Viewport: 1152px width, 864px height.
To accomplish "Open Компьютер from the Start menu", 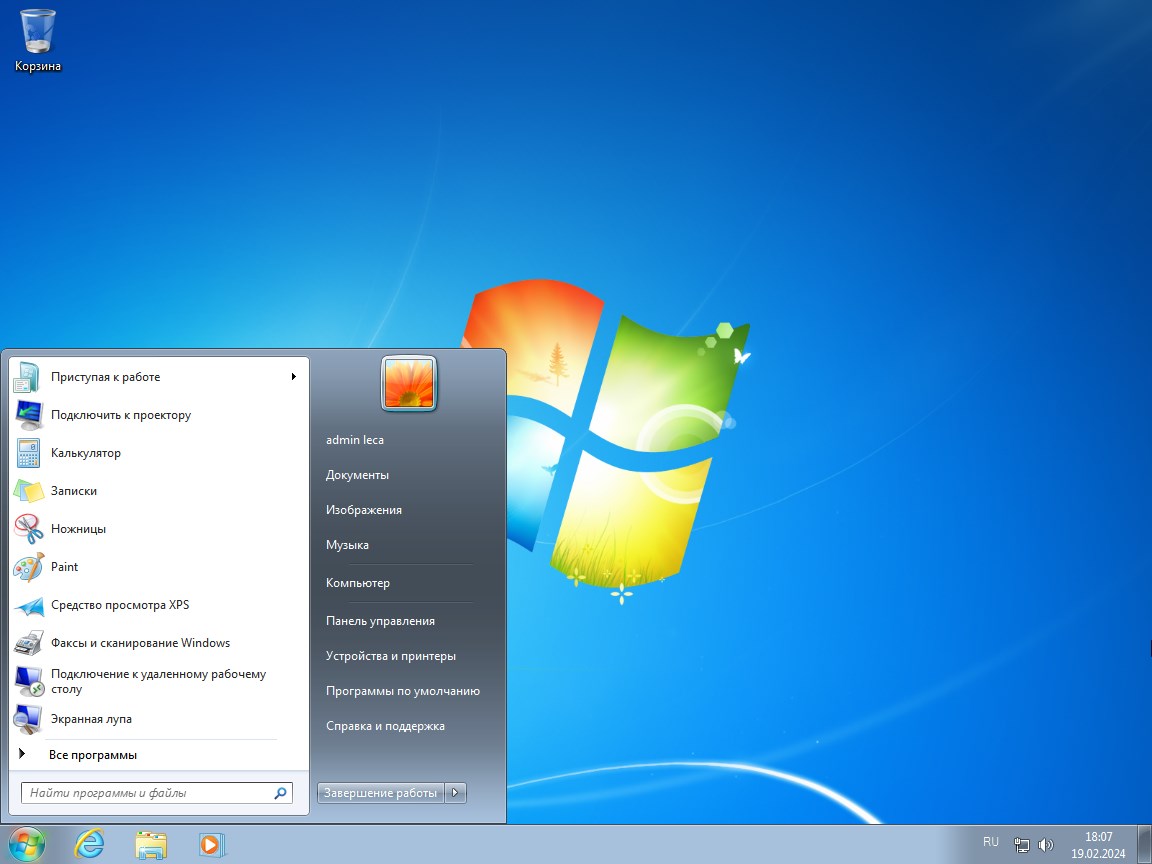I will tap(358, 583).
